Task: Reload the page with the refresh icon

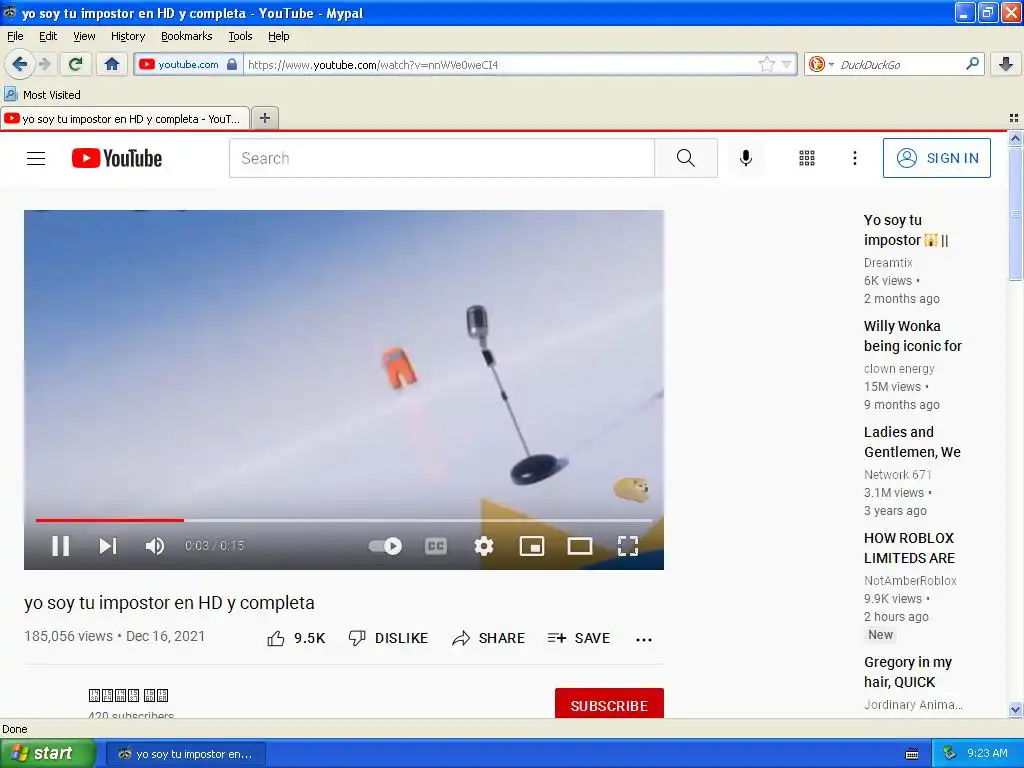Action: [76, 64]
